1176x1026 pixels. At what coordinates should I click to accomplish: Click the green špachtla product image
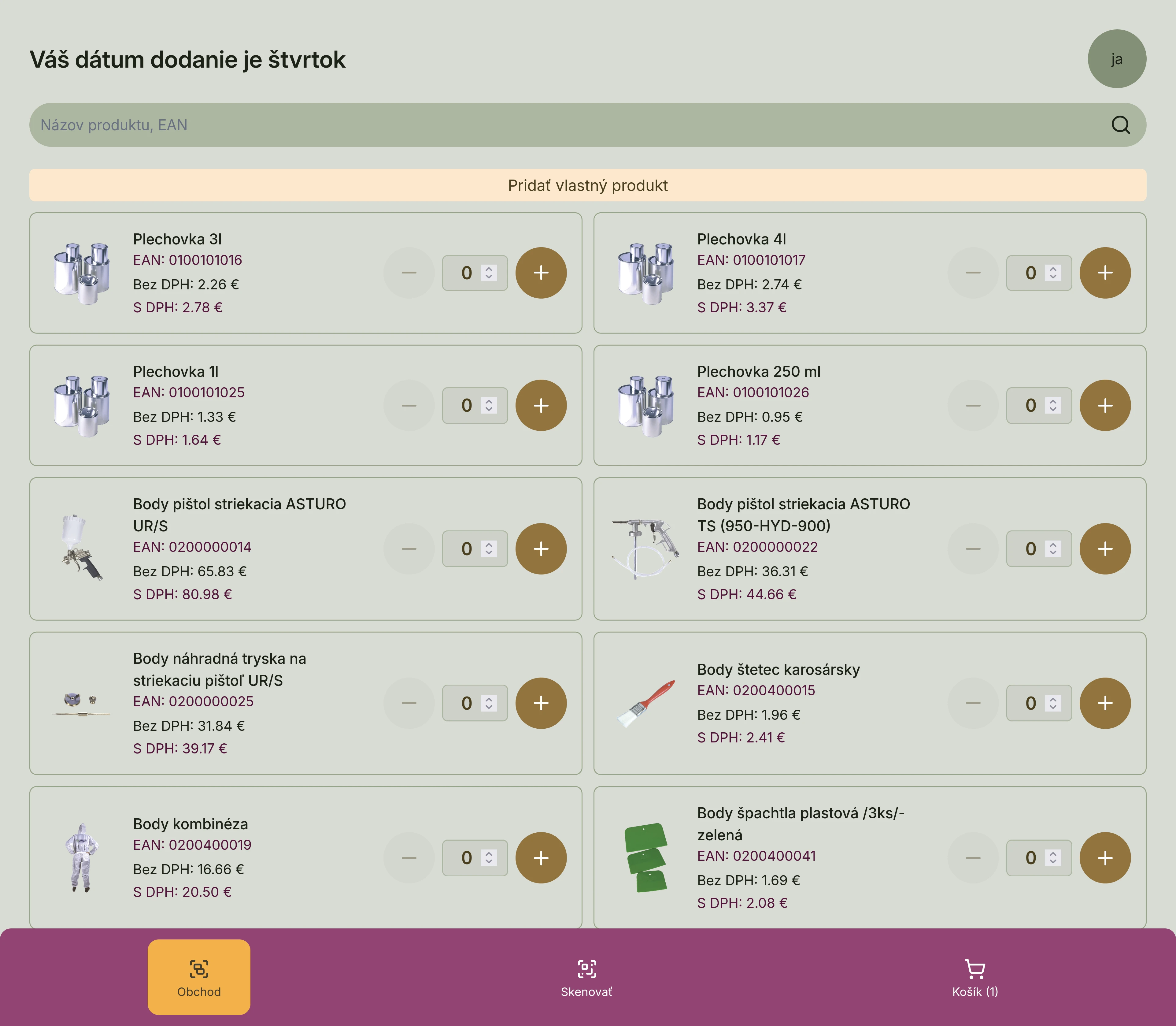tap(646, 858)
